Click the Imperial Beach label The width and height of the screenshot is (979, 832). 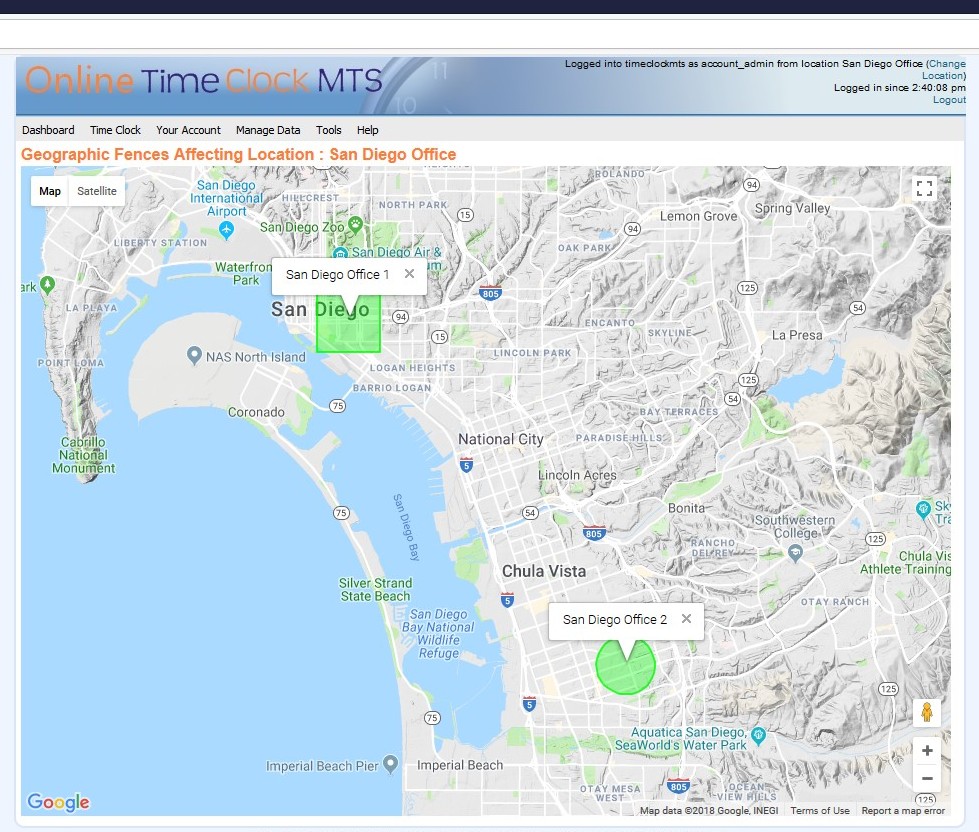[460, 765]
